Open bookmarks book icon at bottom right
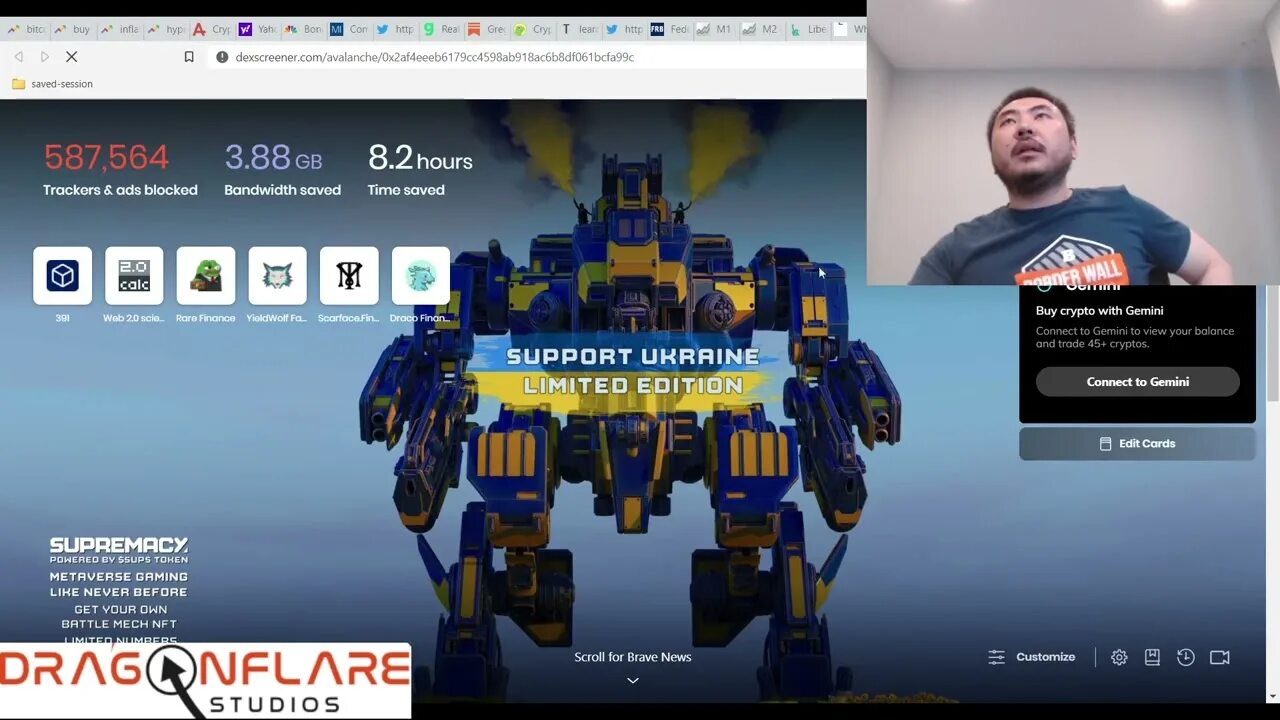Screen dimensions: 1280x720 pyautogui.click(x=1152, y=657)
